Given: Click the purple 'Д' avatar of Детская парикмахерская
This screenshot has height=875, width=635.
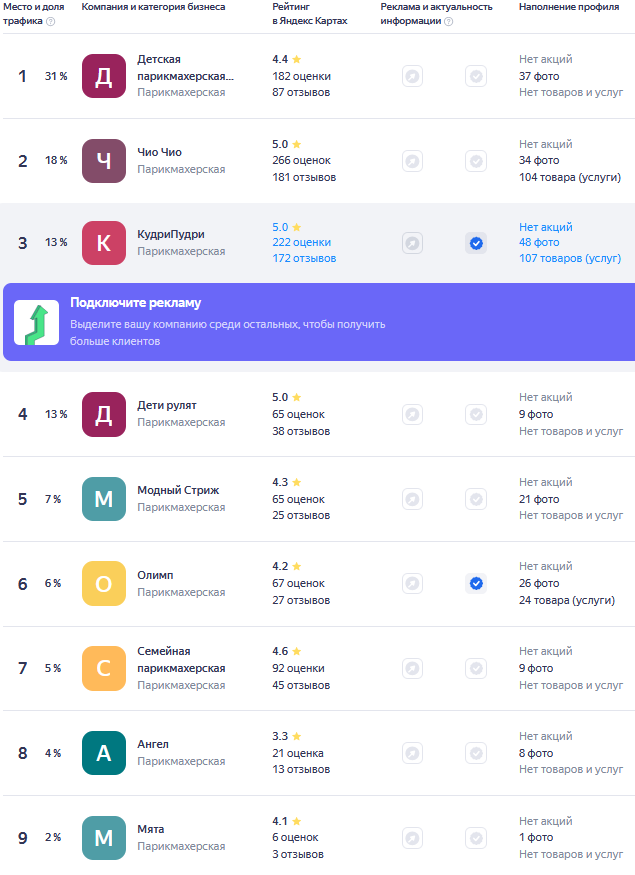Looking at the screenshot, I should [x=104, y=76].
